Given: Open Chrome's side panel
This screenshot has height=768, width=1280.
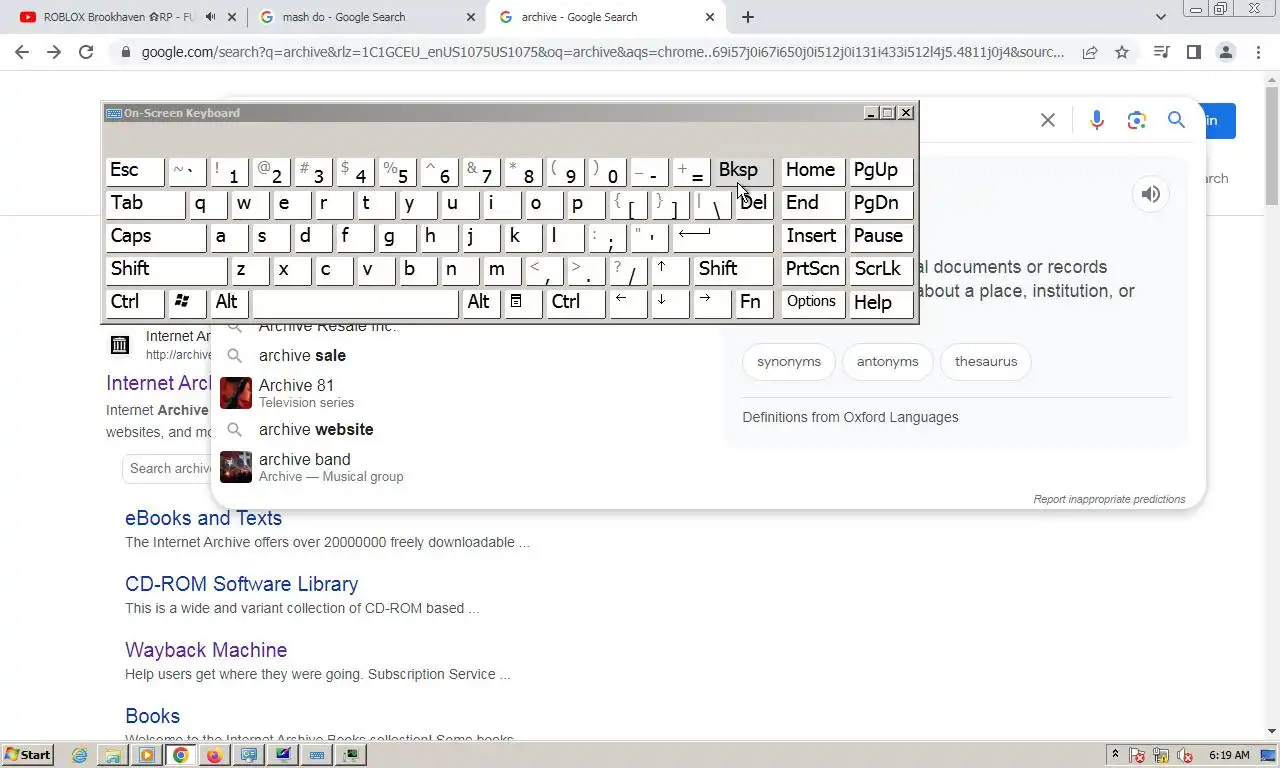Looking at the screenshot, I should (1193, 52).
